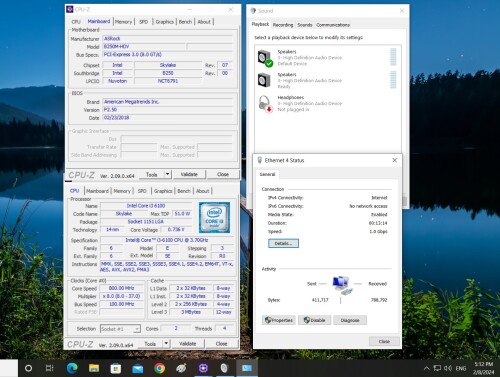Click the 3 MBytes Level 3 cache value
Image resolution: width=500 pixels, height=377 pixels.
pos(191,312)
